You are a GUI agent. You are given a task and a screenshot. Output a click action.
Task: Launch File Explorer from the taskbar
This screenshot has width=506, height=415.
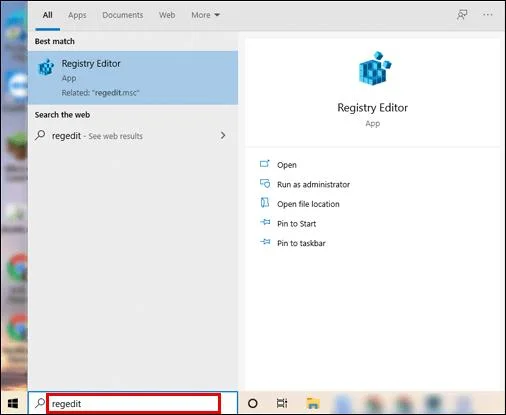[313, 403]
